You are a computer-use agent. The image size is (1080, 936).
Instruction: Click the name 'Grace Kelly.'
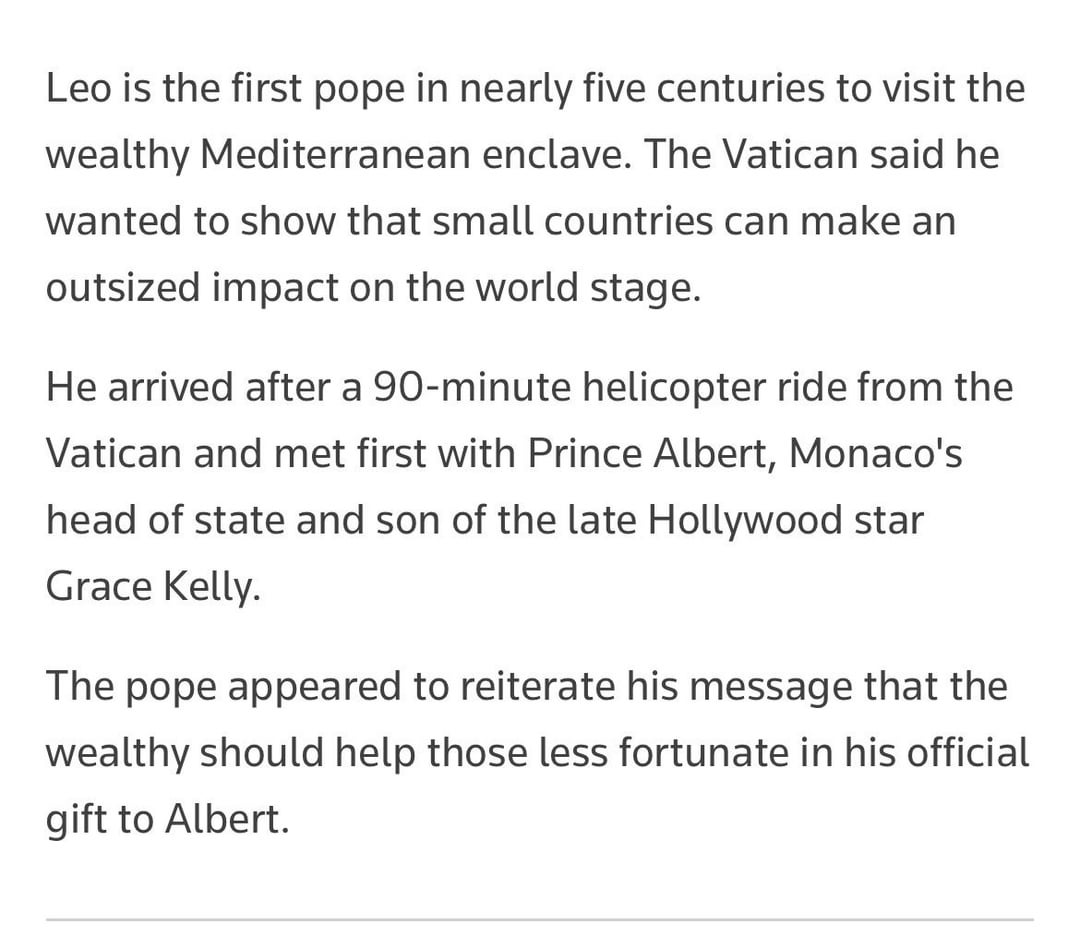(152, 587)
